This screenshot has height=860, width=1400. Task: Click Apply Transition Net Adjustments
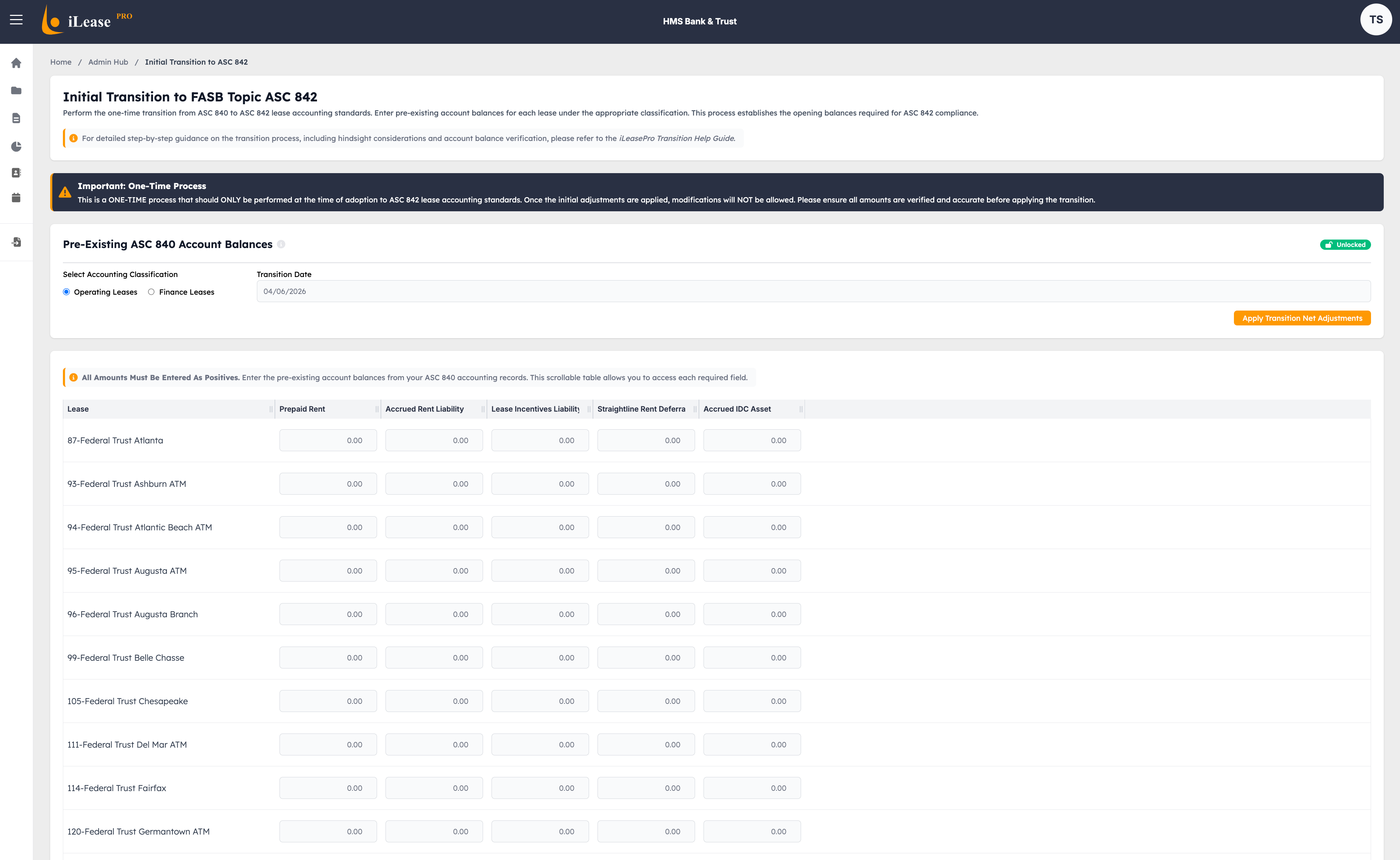click(1302, 318)
